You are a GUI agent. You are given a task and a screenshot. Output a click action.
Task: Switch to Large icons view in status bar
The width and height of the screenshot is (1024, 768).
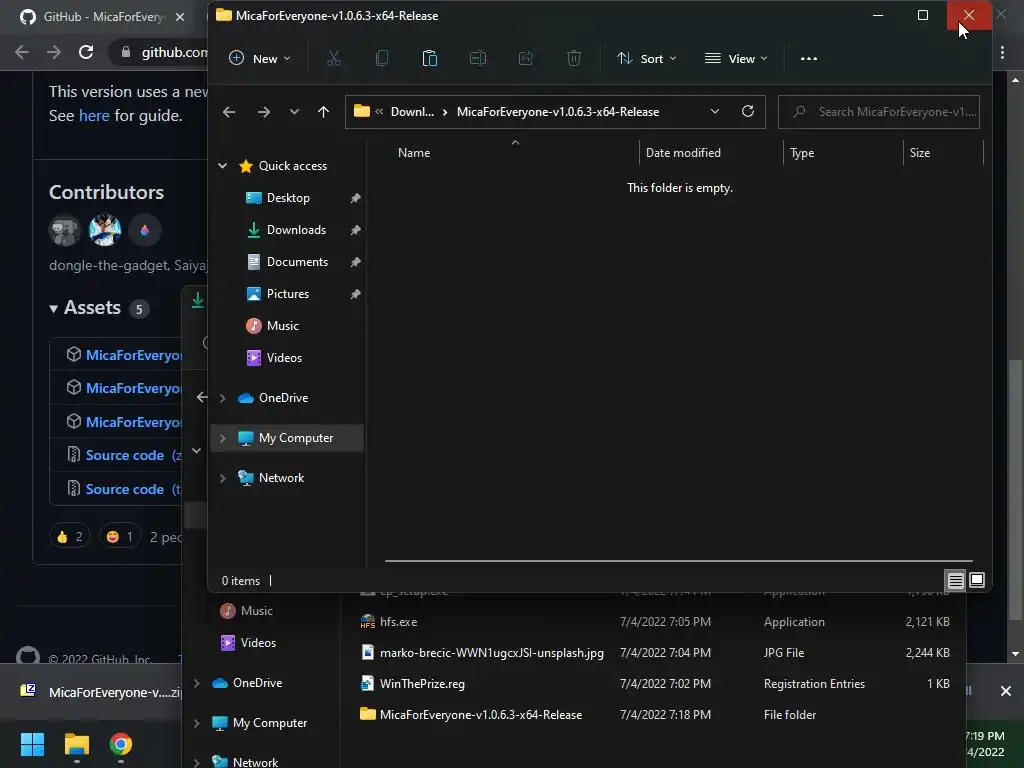point(977,580)
